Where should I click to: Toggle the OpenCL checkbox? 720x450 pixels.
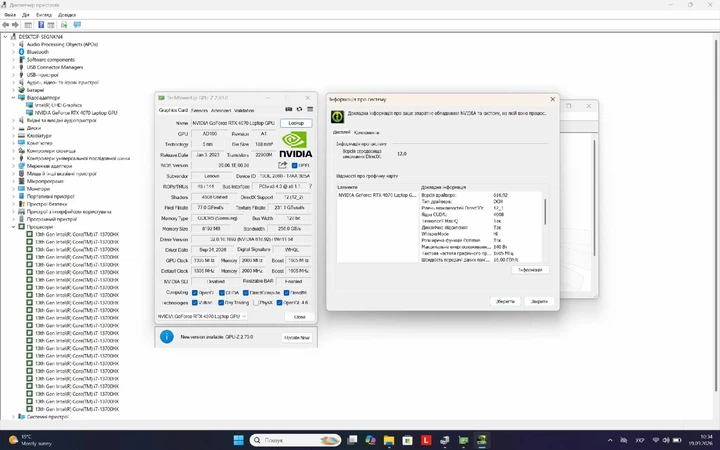tap(195, 292)
